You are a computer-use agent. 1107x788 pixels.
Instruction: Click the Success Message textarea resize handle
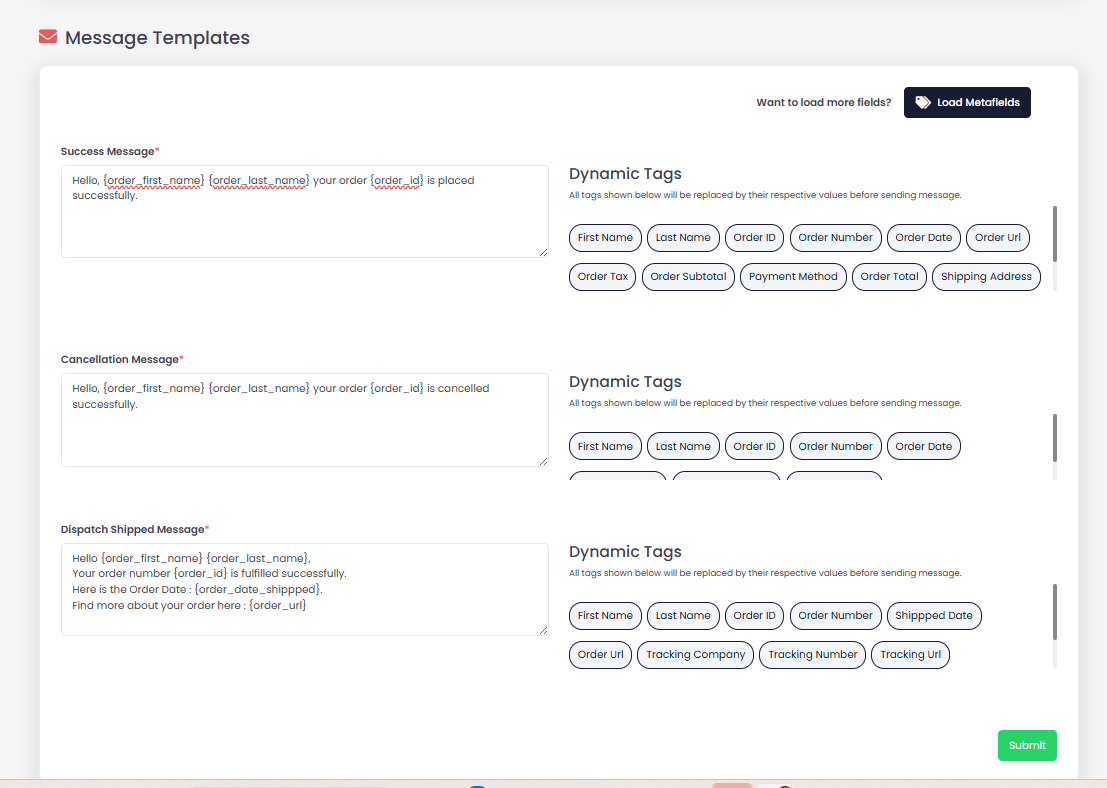[x=543, y=252]
